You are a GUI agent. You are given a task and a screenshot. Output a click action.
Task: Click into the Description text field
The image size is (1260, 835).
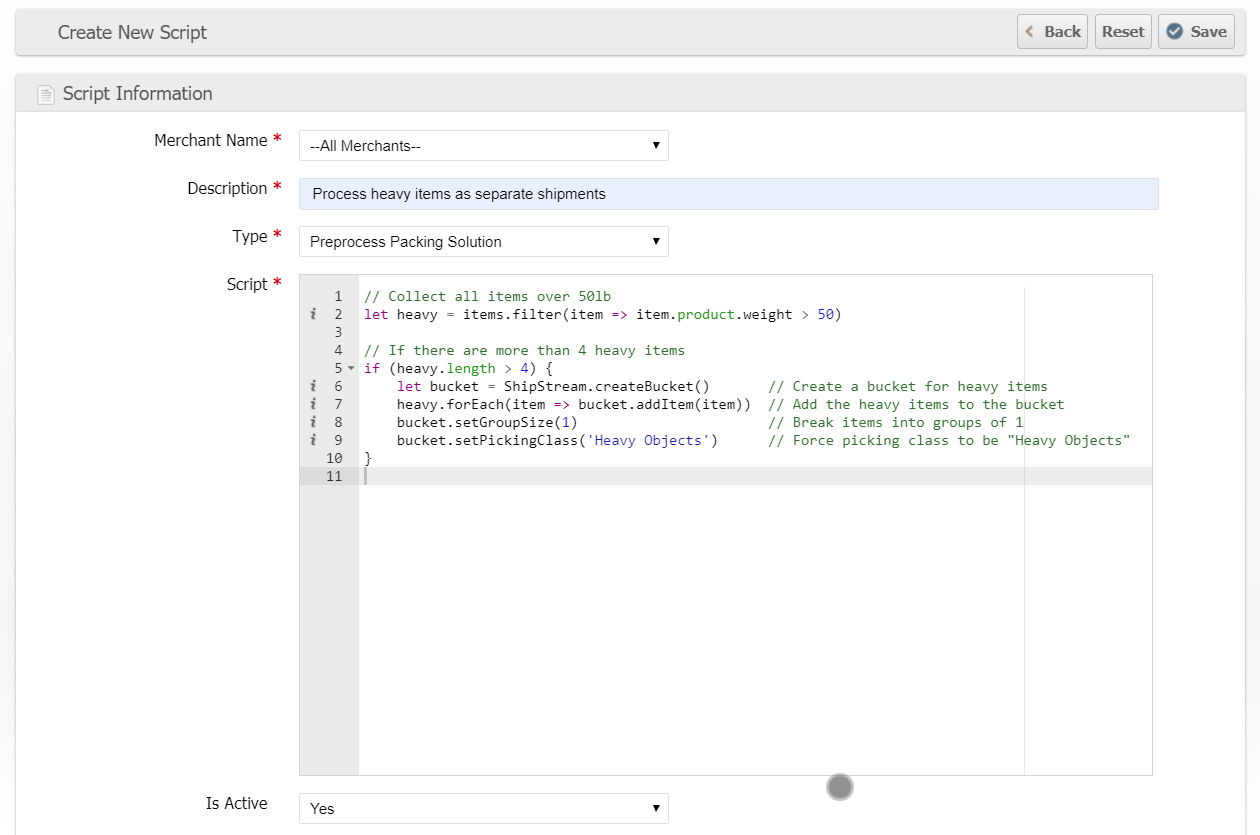[728, 194]
